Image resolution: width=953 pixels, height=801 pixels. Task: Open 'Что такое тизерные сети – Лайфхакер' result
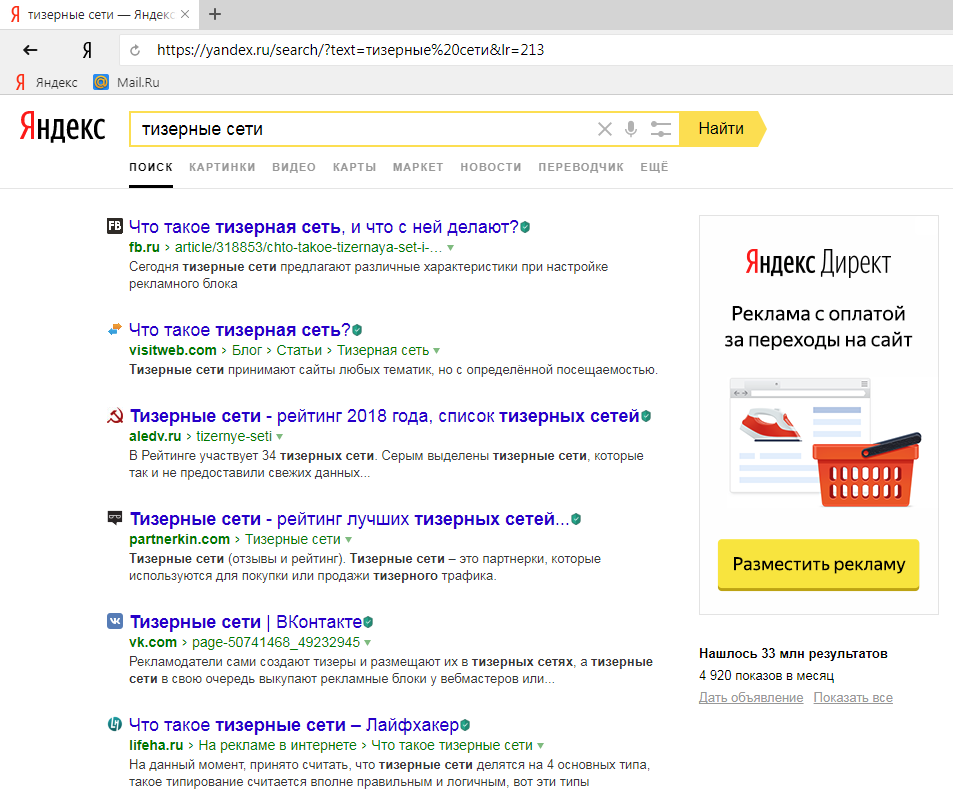(294, 724)
